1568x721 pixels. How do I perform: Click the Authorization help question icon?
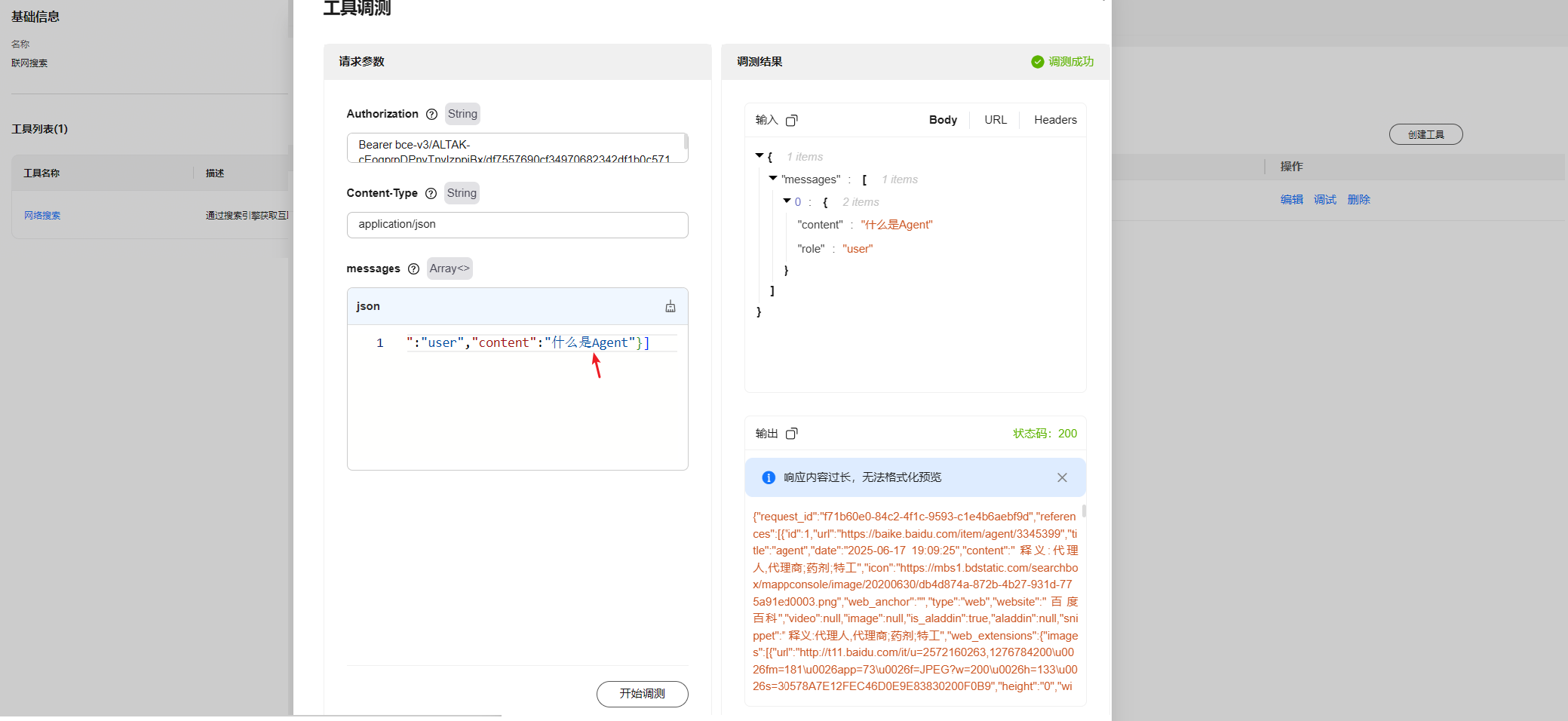[x=431, y=115]
